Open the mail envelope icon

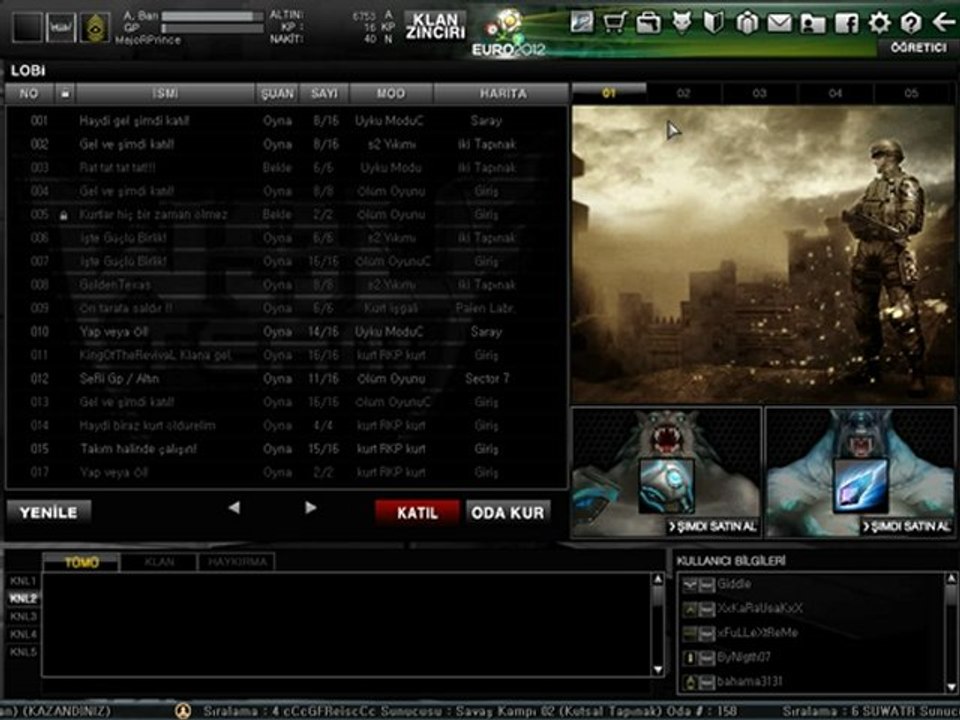point(779,23)
